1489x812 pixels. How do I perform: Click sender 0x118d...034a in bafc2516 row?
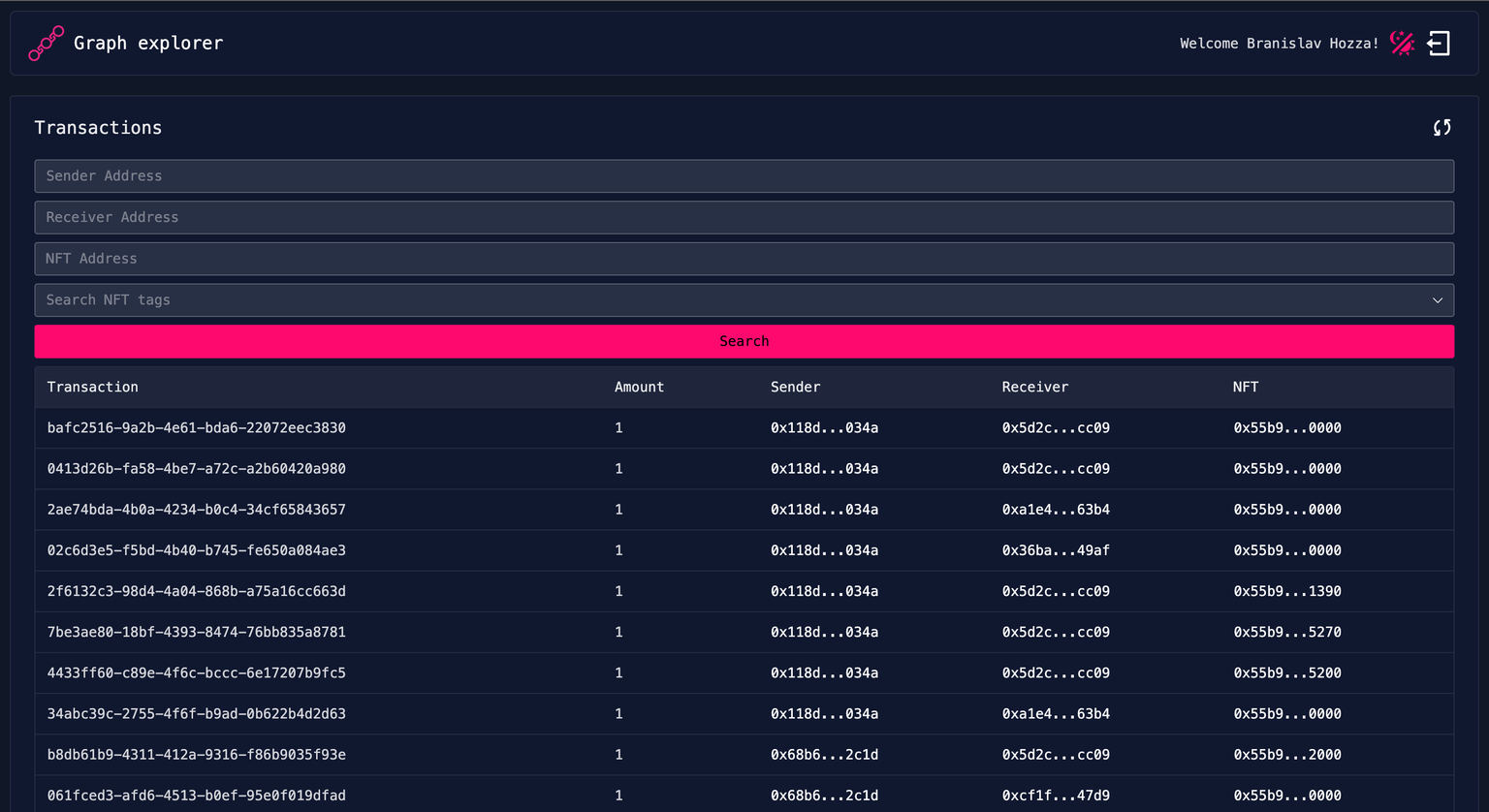pyautogui.click(x=825, y=427)
